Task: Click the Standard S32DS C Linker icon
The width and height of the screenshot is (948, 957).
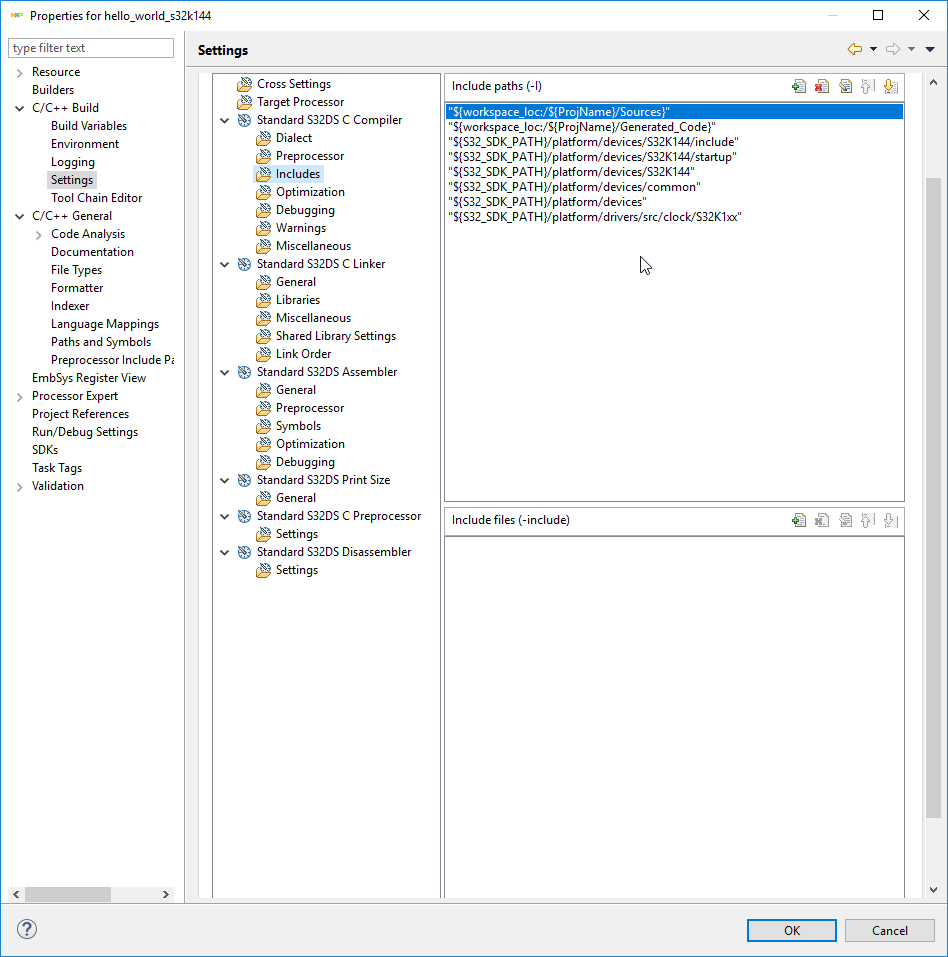Action: [244, 264]
